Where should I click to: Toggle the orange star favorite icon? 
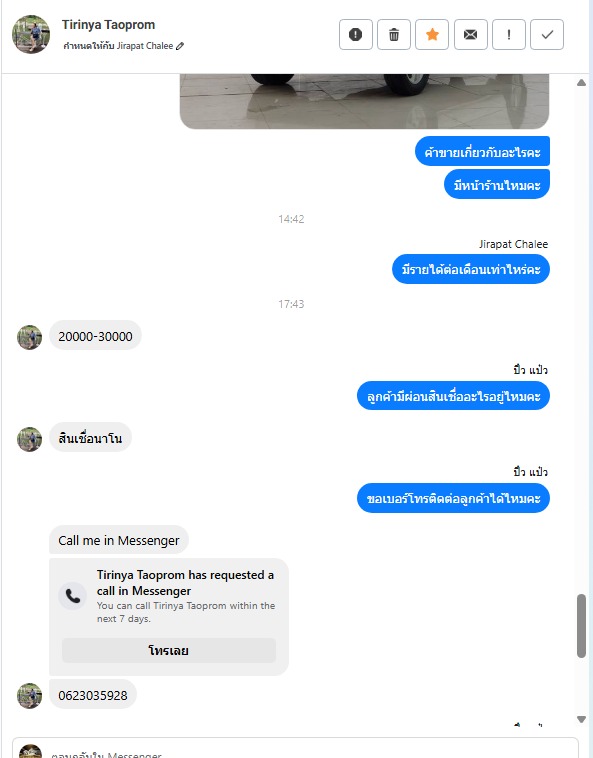[432, 35]
